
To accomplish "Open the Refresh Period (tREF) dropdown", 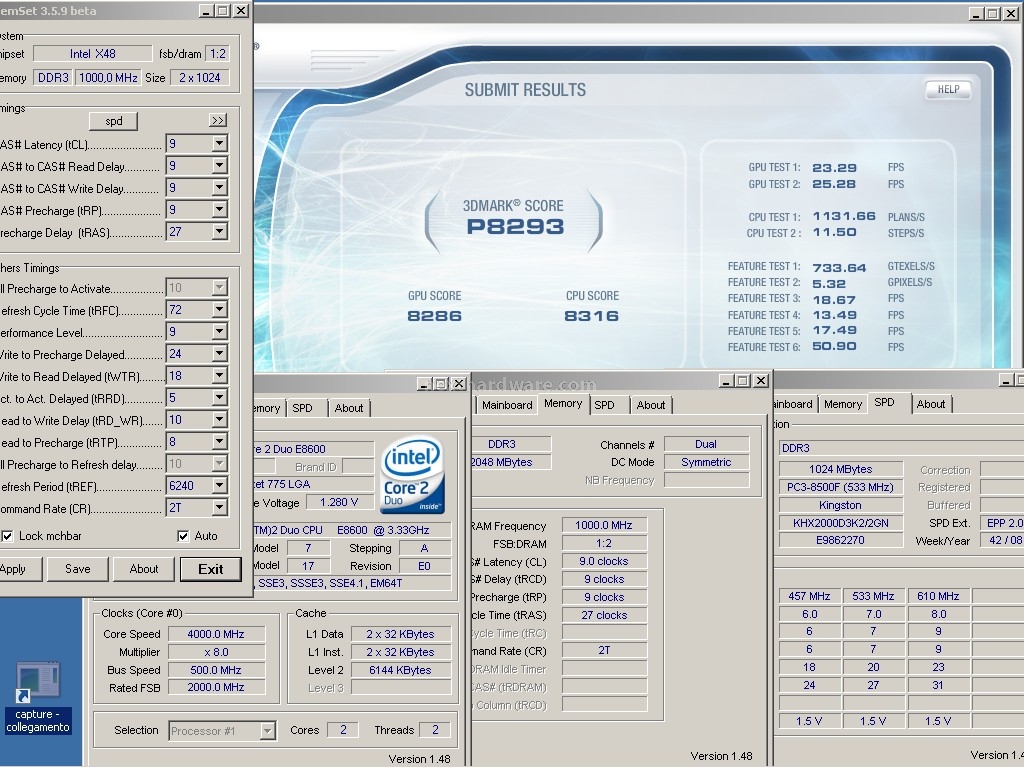I will tap(219, 486).
